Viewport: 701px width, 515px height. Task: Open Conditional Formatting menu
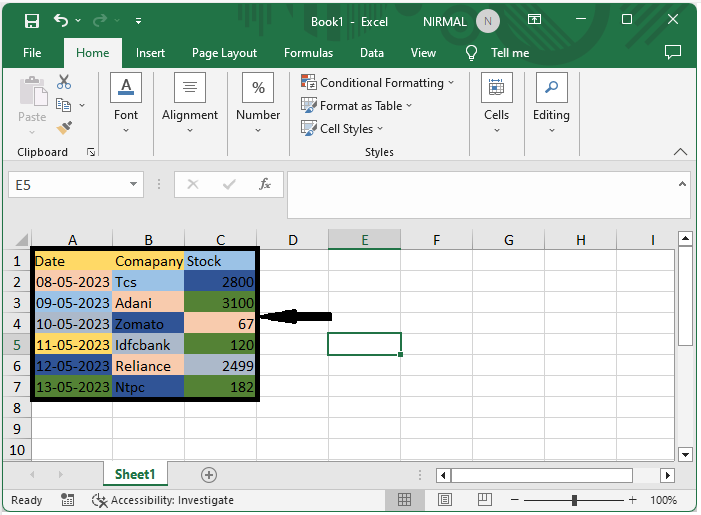point(377,83)
